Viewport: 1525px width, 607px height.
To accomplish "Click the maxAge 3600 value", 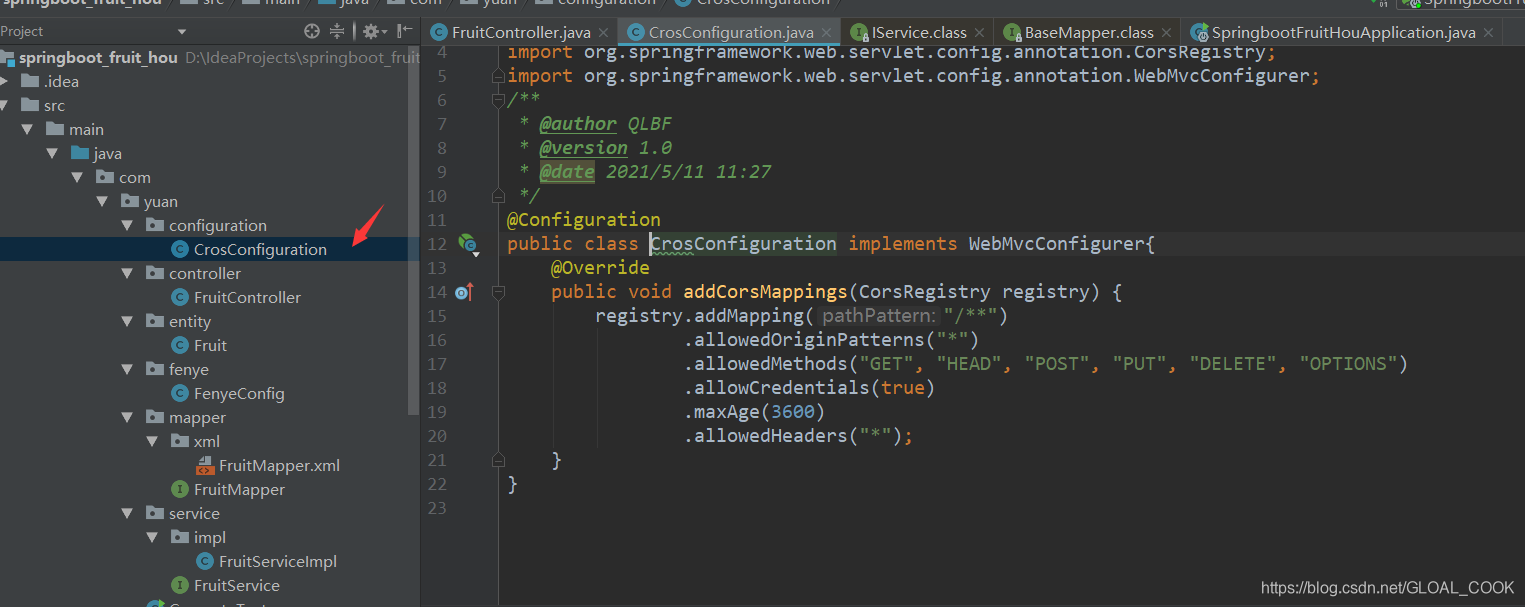I will (x=792, y=412).
